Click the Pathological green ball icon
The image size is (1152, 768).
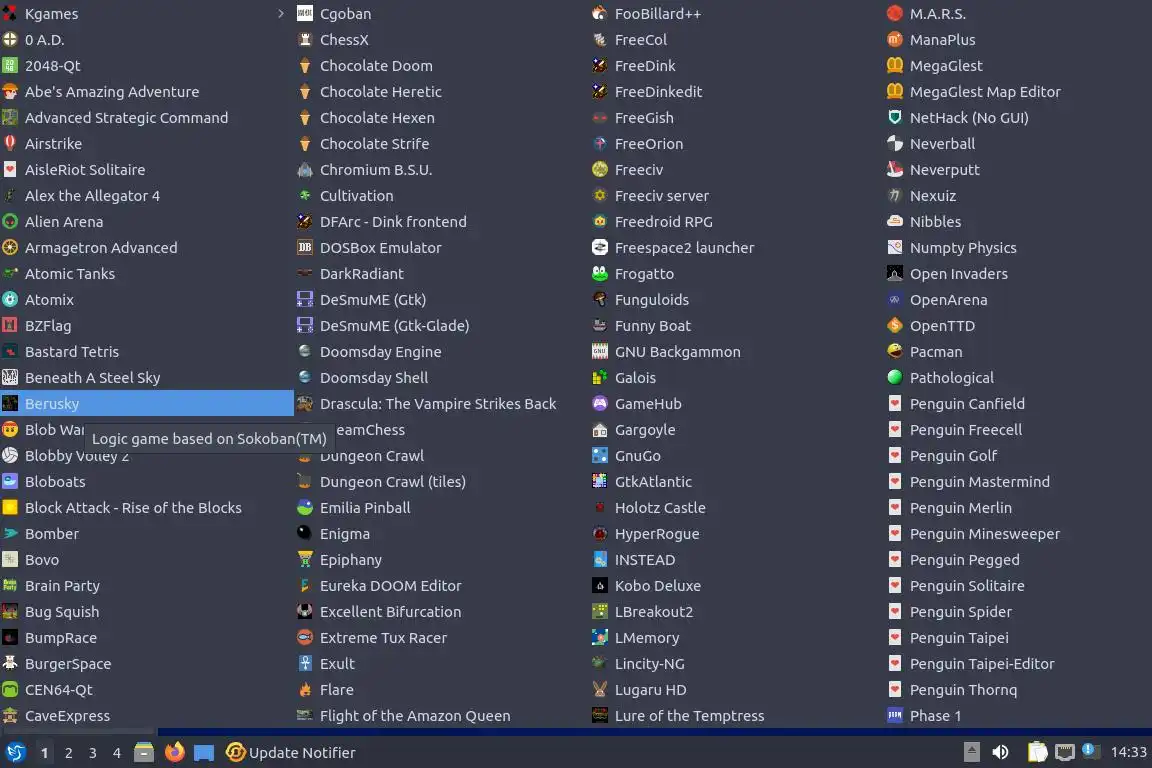[895, 378]
